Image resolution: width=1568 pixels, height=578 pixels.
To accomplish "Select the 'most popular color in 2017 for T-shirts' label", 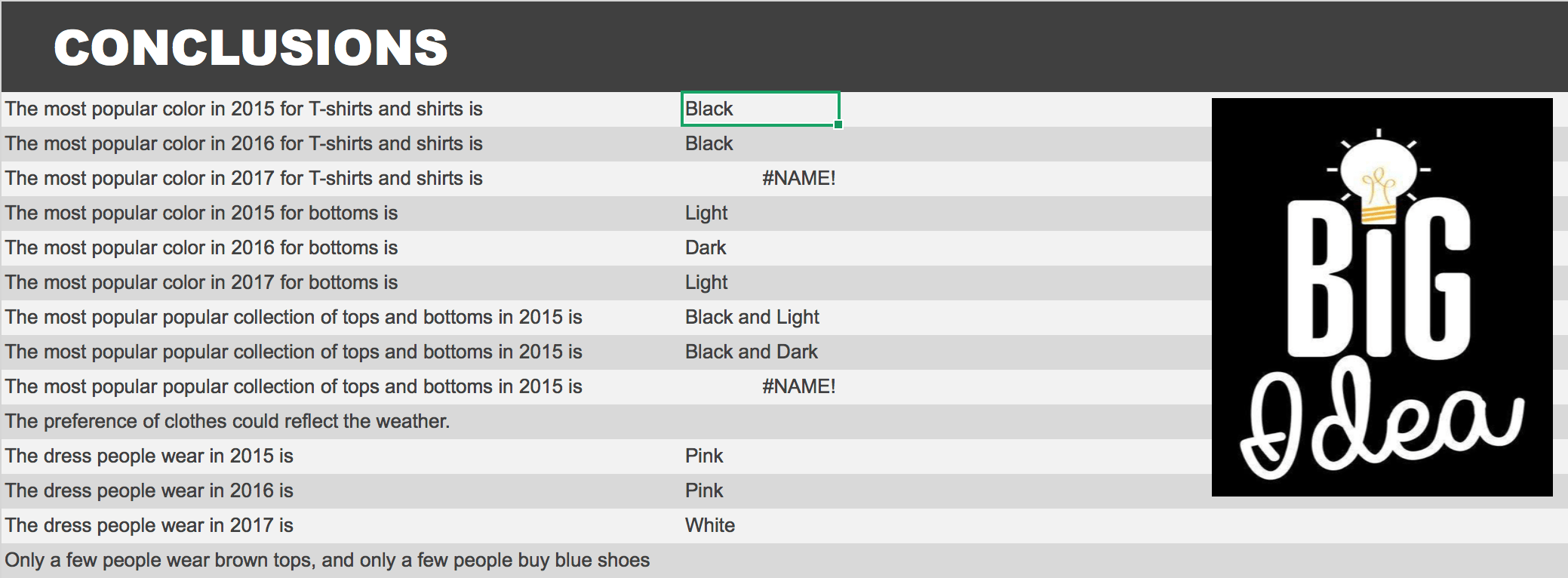I will pyautogui.click(x=243, y=178).
